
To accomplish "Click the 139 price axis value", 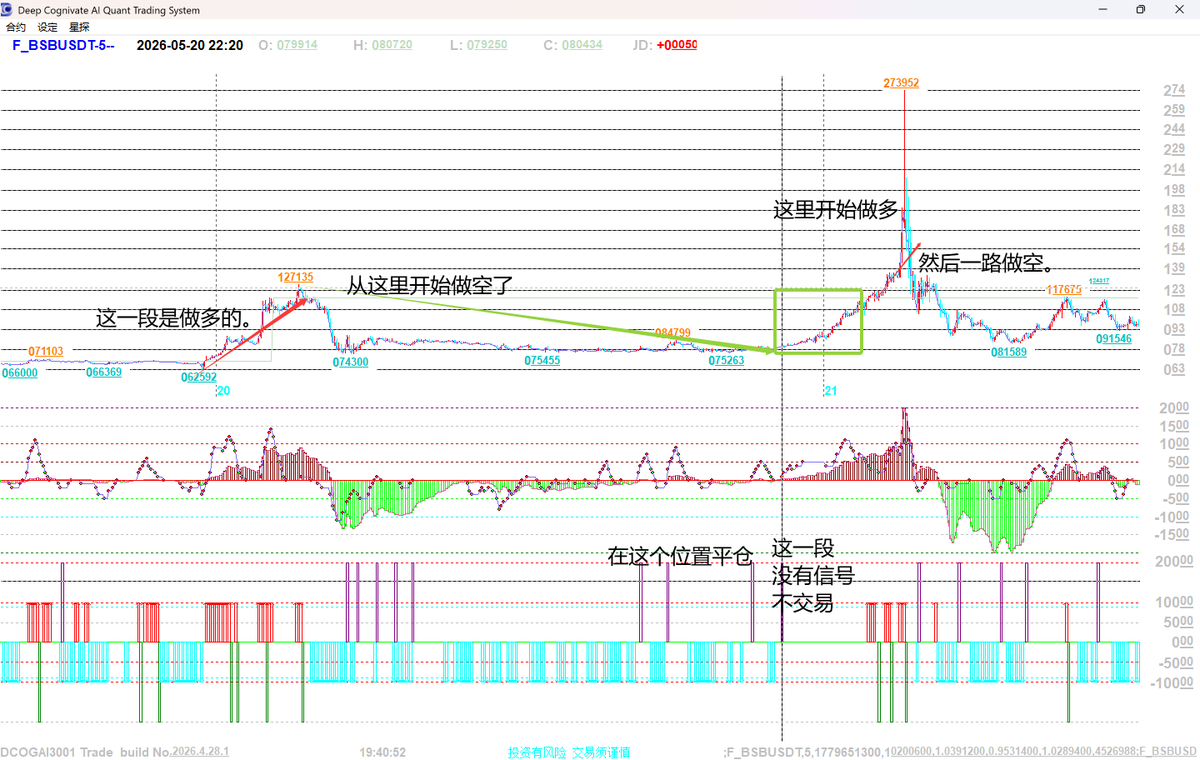I will pos(1175,269).
